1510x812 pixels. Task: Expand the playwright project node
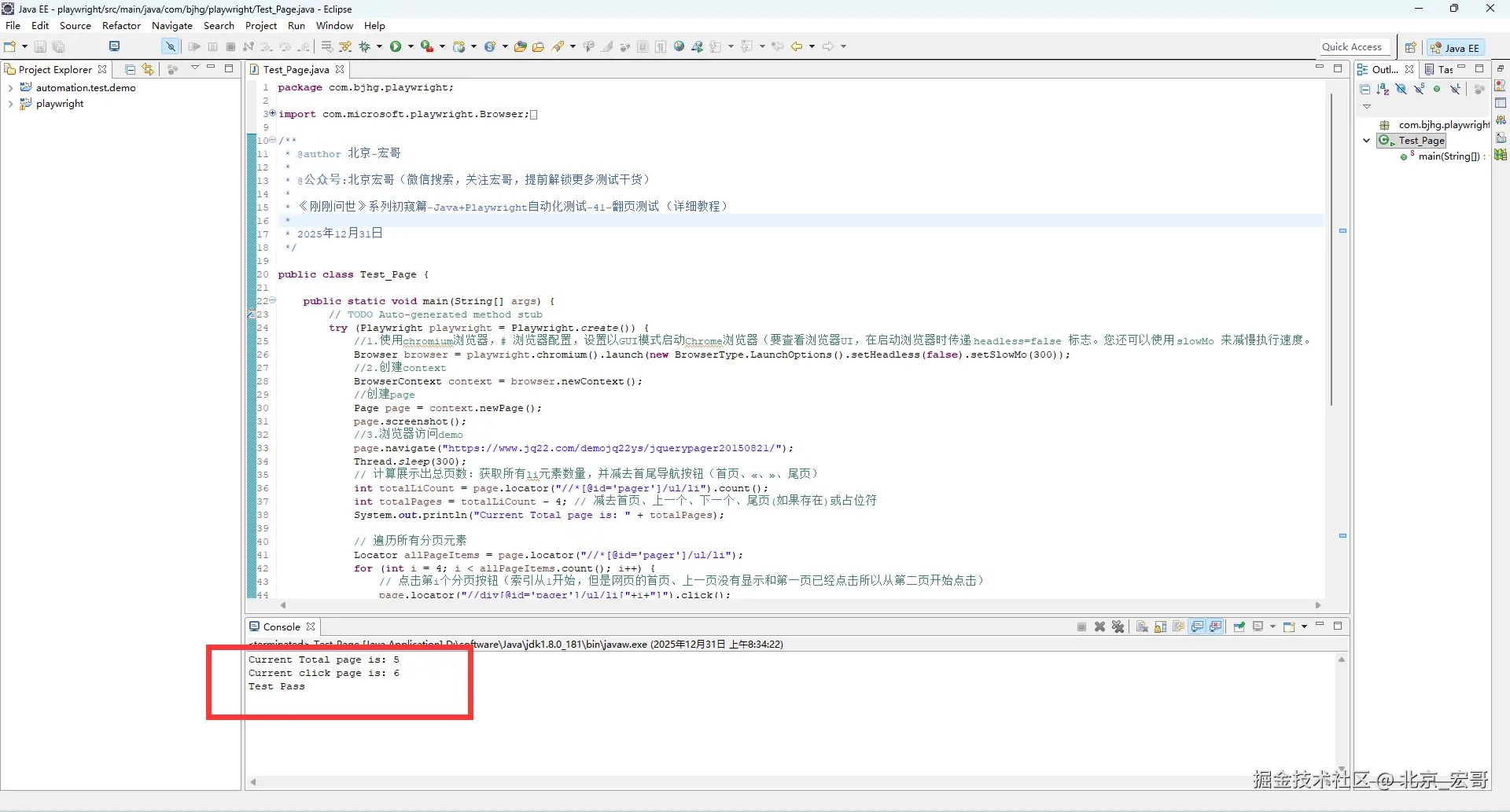tap(10, 104)
